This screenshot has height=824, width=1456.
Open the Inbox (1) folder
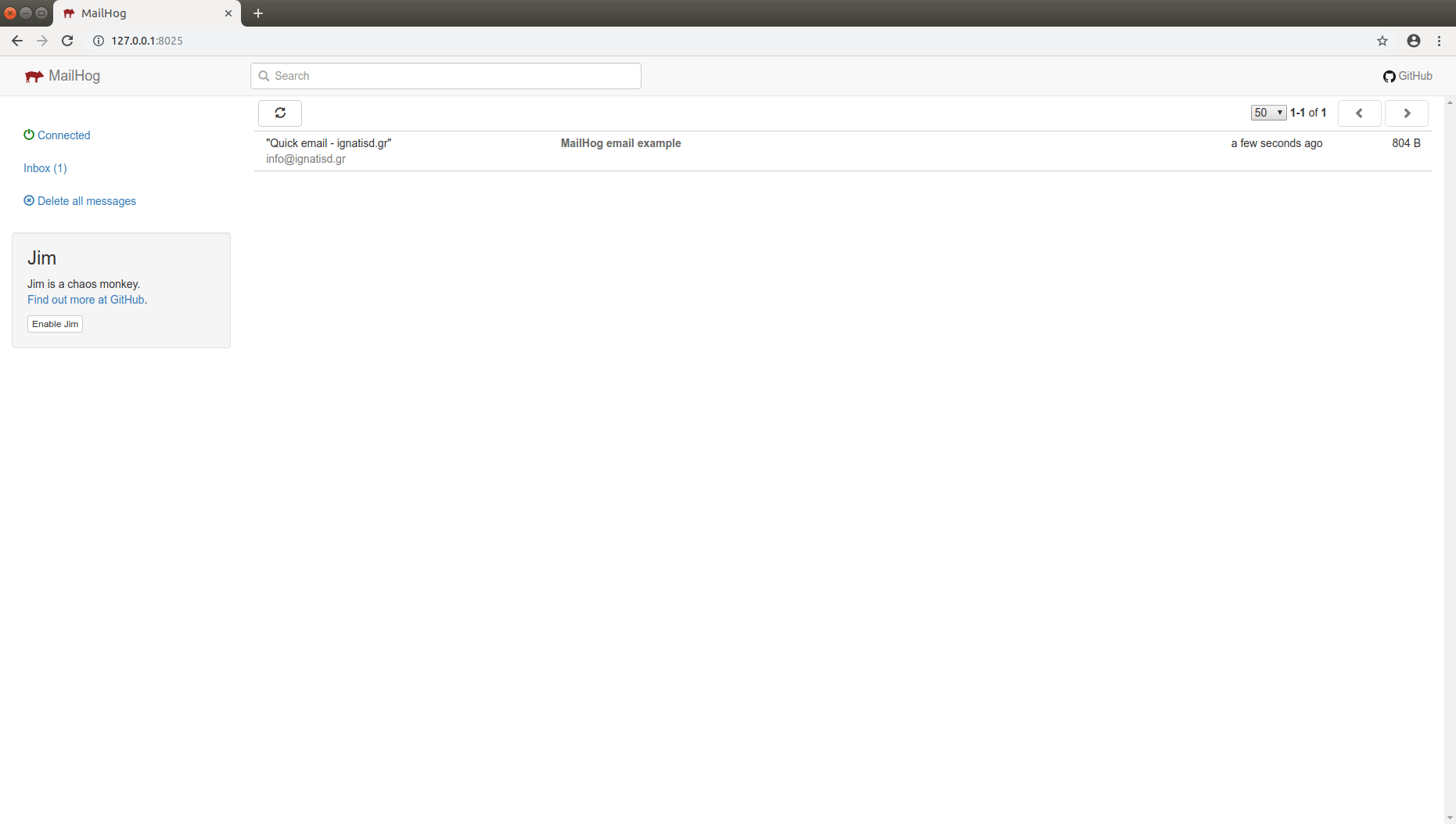[x=45, y=168]
